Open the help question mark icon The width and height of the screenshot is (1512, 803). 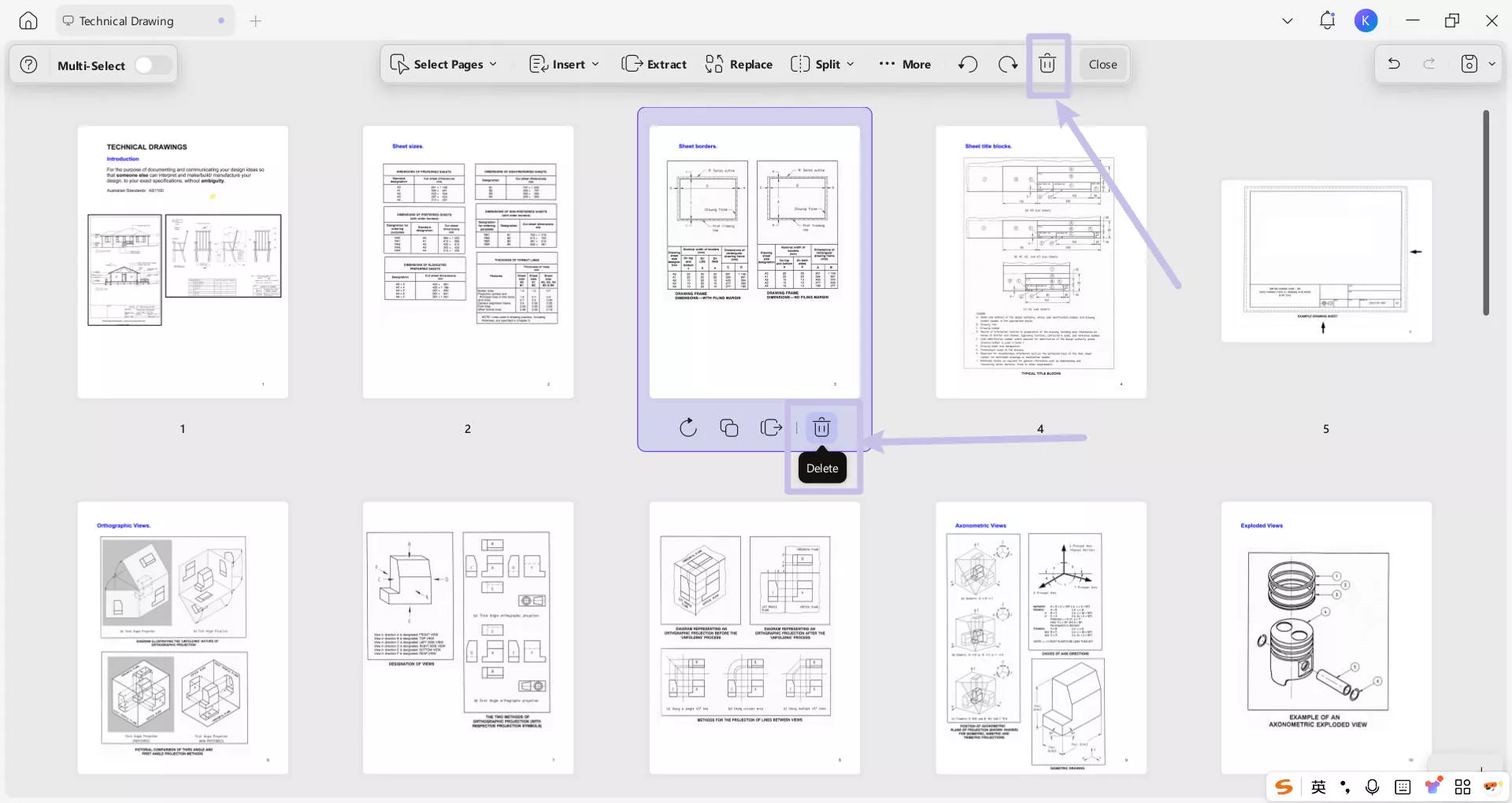(28, 65)
